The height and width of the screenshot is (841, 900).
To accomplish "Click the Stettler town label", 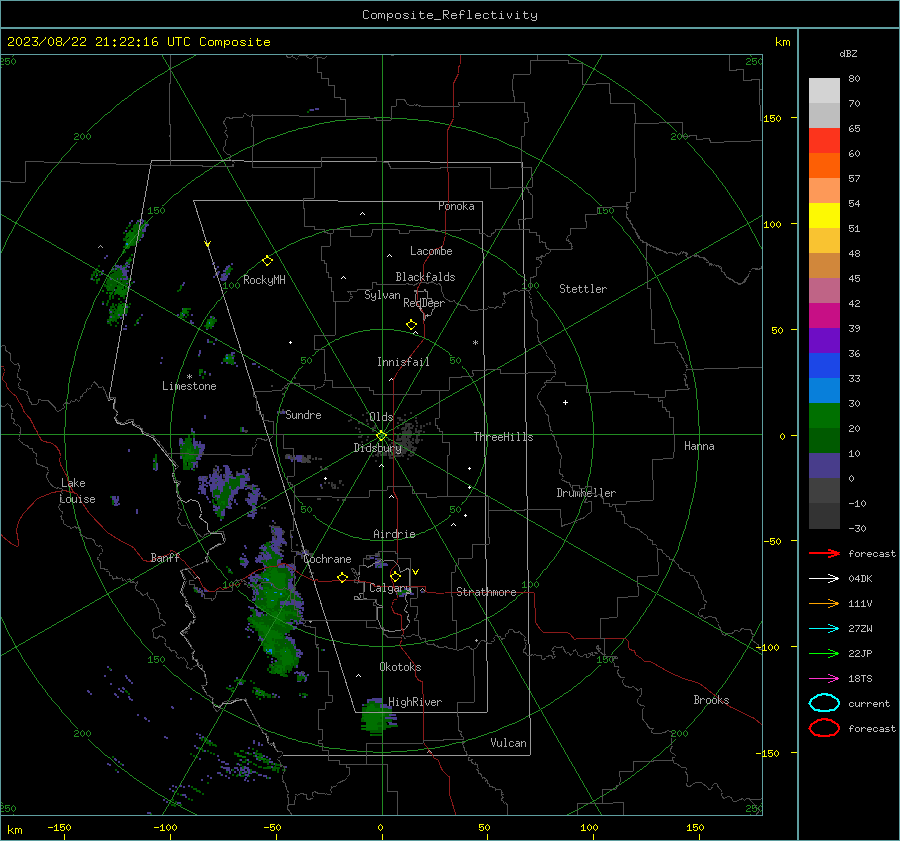I will (x=583, y=289).
